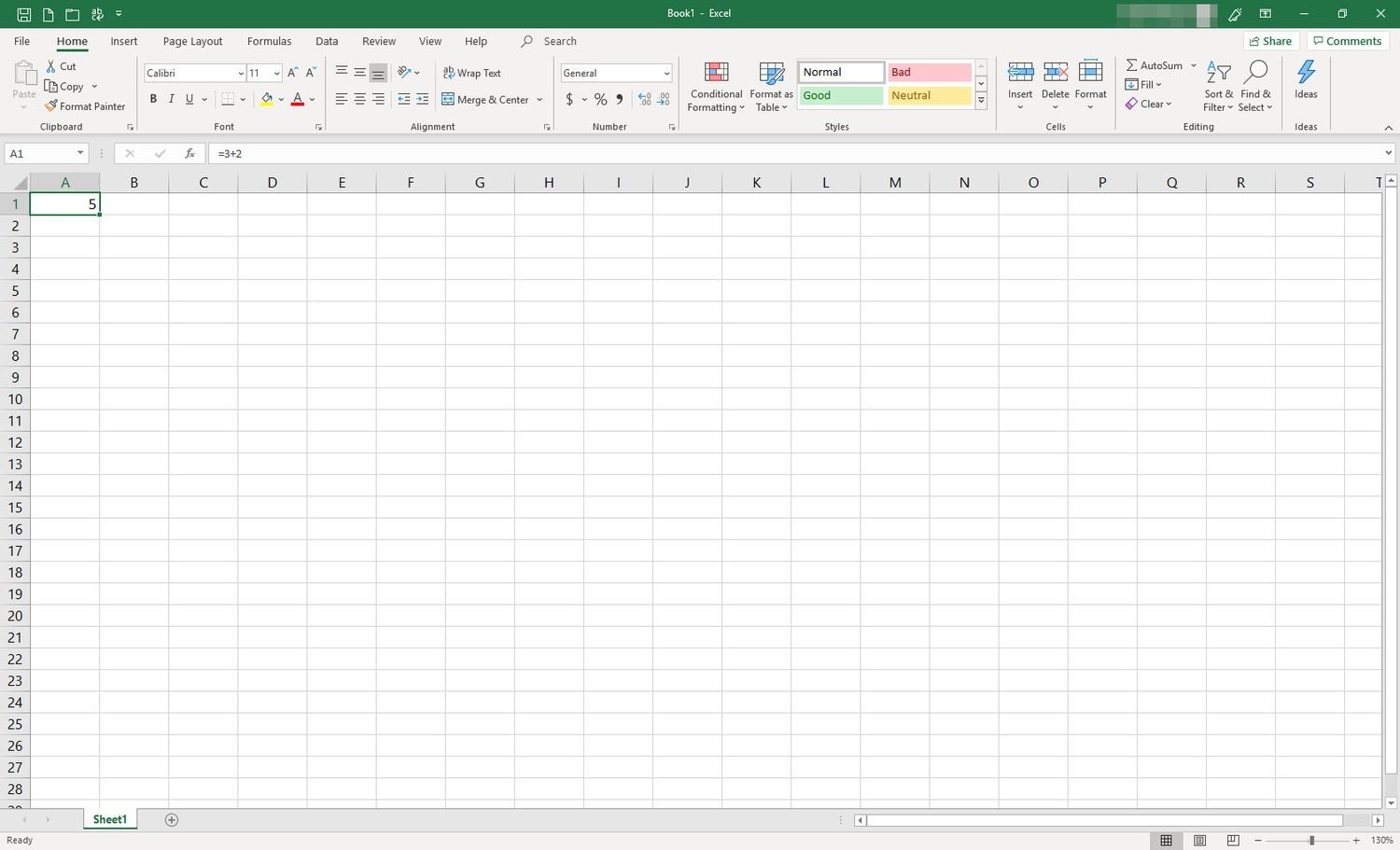The height and width of the screenshot is (850, 1400).
Task: Open Conditional Formatting options
Action: 715,84
